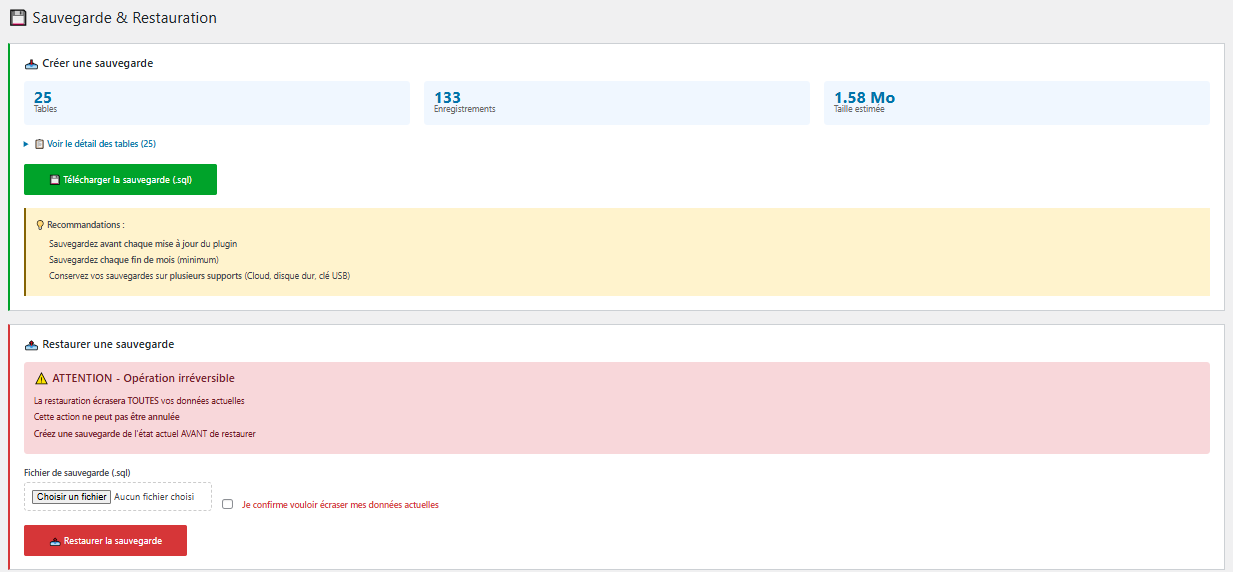1233x572 pixels.
Task: Click the Restaurer une sauvegarde heading
Action: [108, 344]
